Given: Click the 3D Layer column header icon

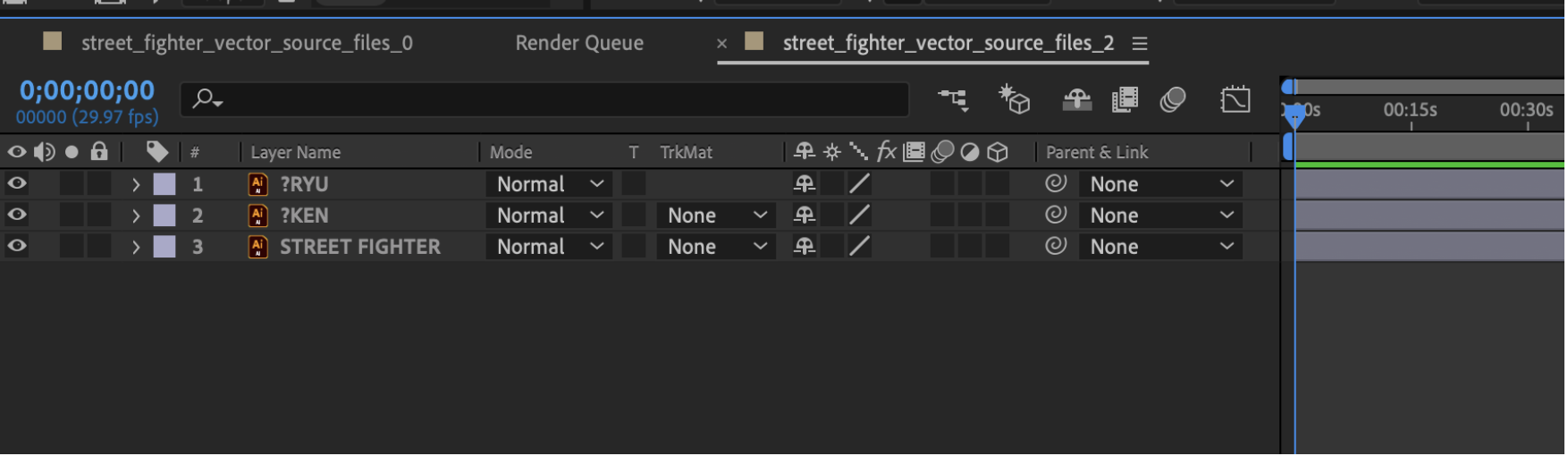Looking at the screenshot, I should point(998,152).
